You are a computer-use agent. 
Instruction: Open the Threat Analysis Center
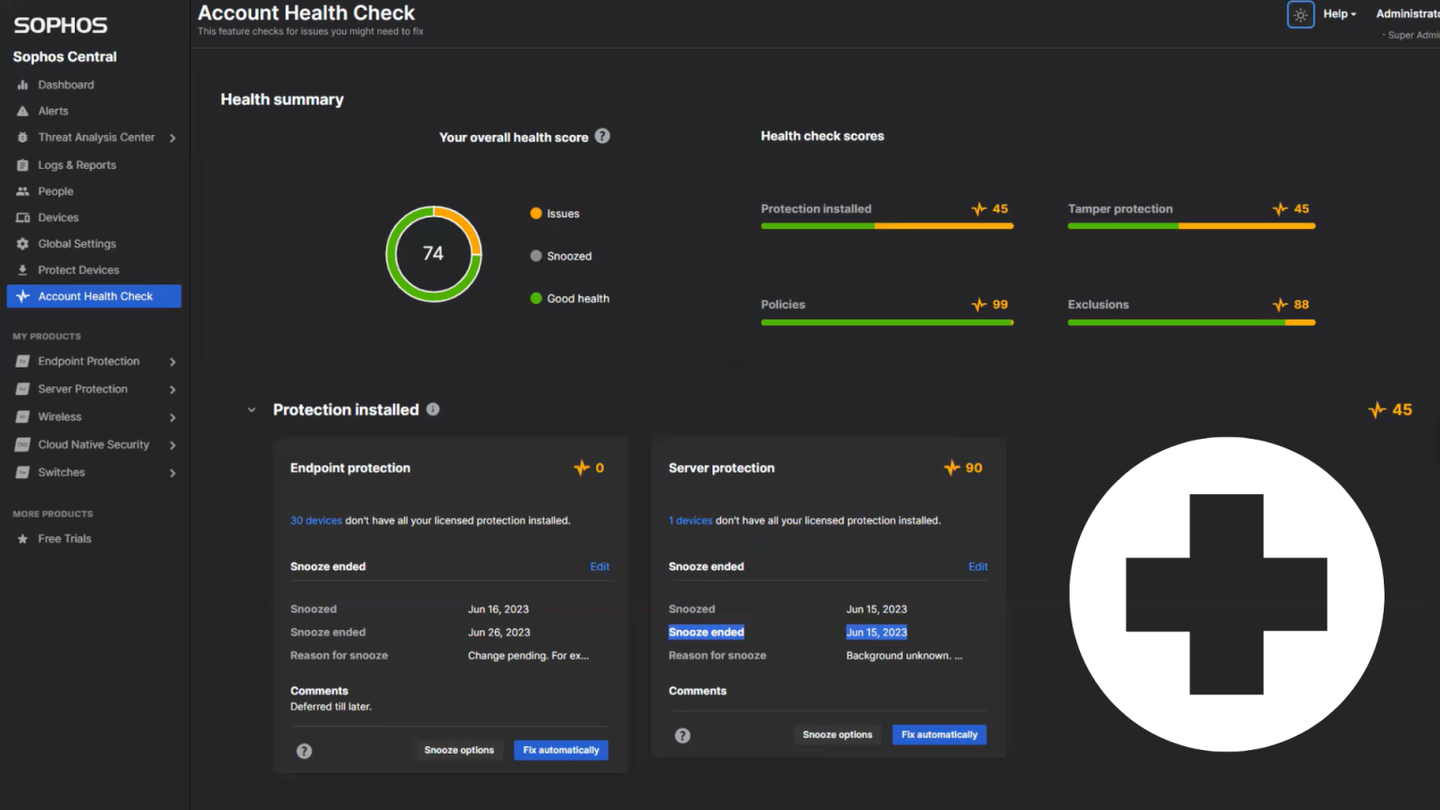97,137
